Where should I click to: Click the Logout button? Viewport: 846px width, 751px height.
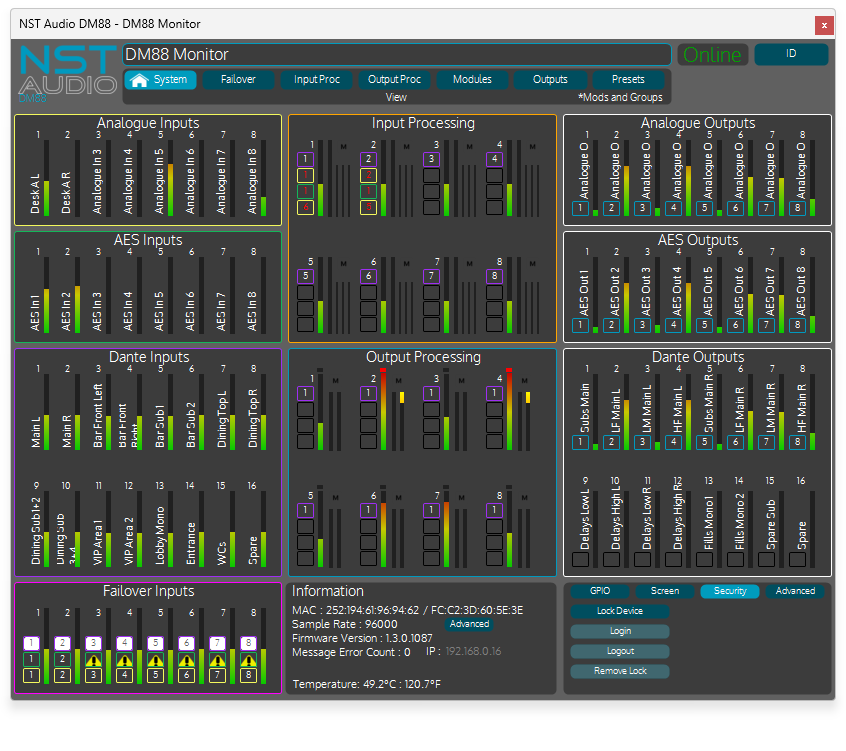pyautogui.click(x=620, y=651)
